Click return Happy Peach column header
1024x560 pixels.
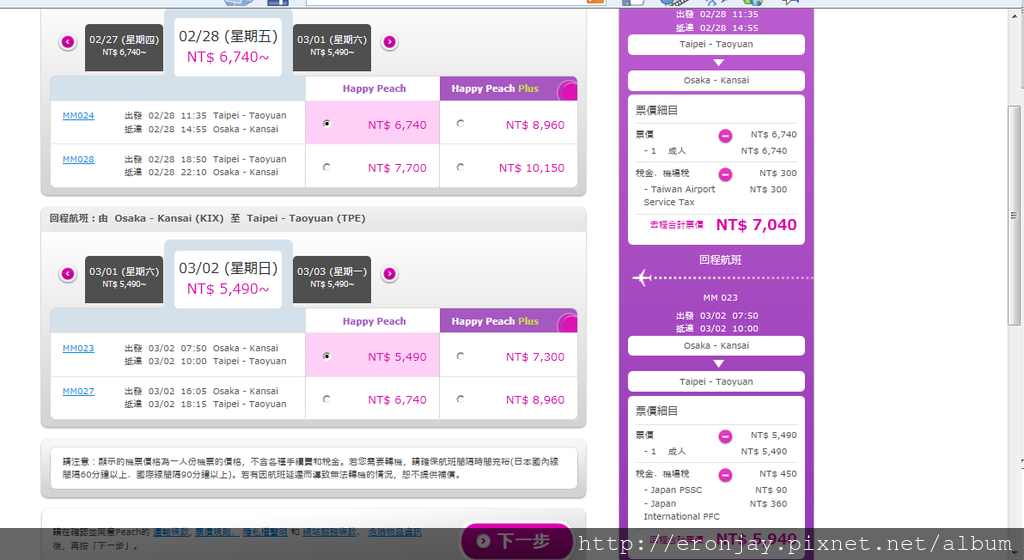pos(374,321)
